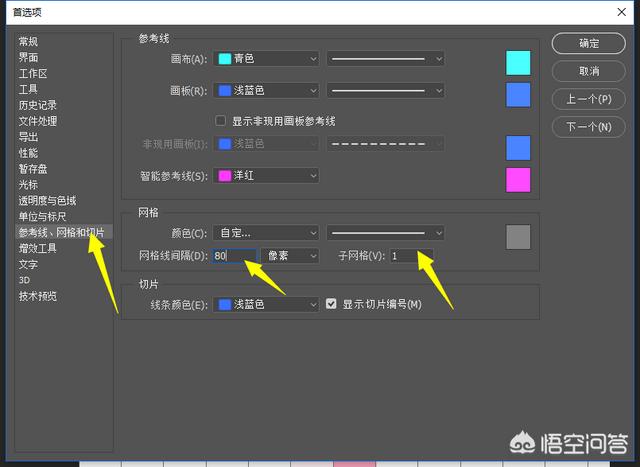
Task: Open the 文件处理 preferences category
Action: (x=38, y=121)
